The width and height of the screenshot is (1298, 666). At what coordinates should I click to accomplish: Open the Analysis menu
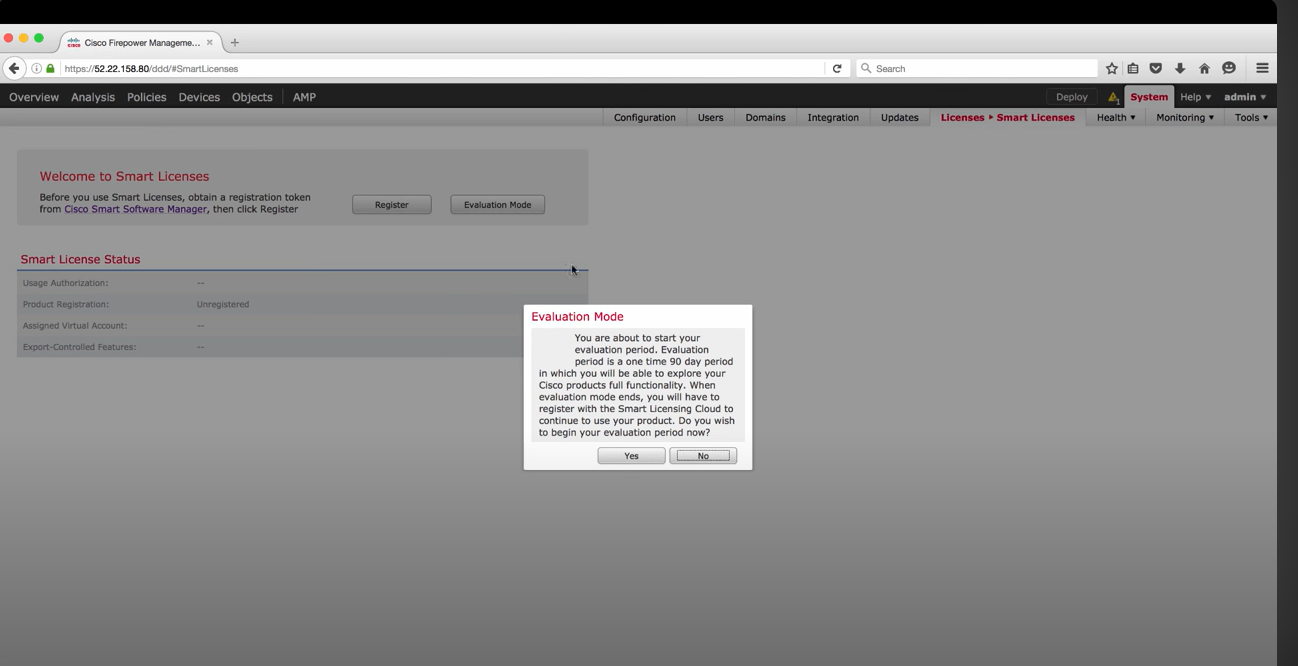[x=93, y=97]
